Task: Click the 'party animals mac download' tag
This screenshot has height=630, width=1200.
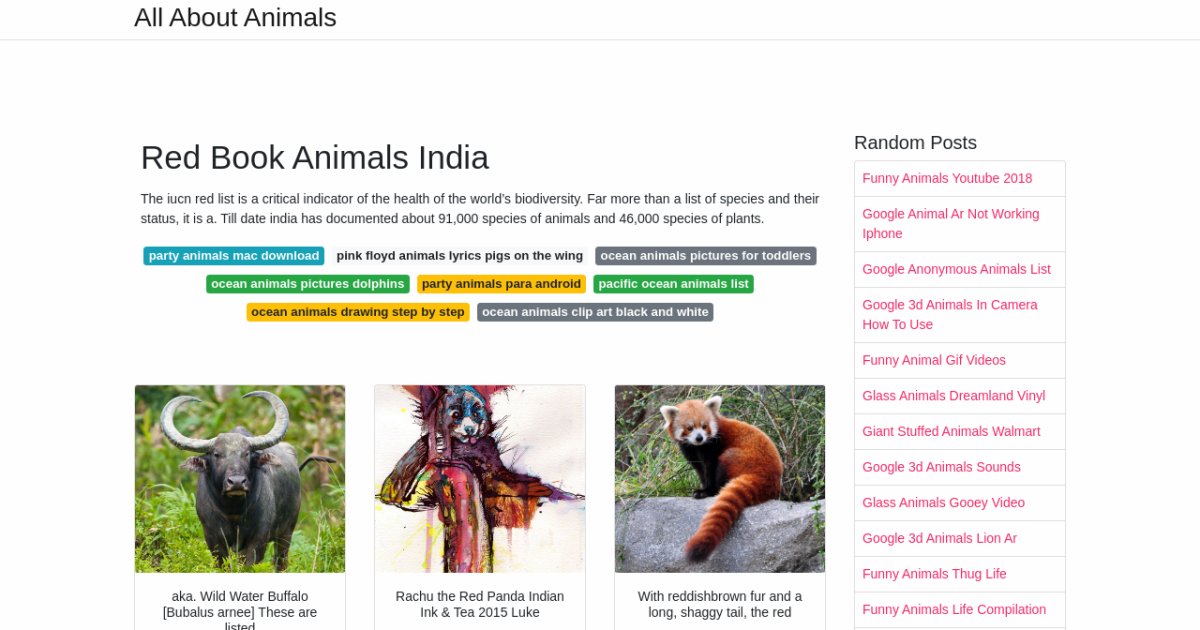Action: [233, 256]
